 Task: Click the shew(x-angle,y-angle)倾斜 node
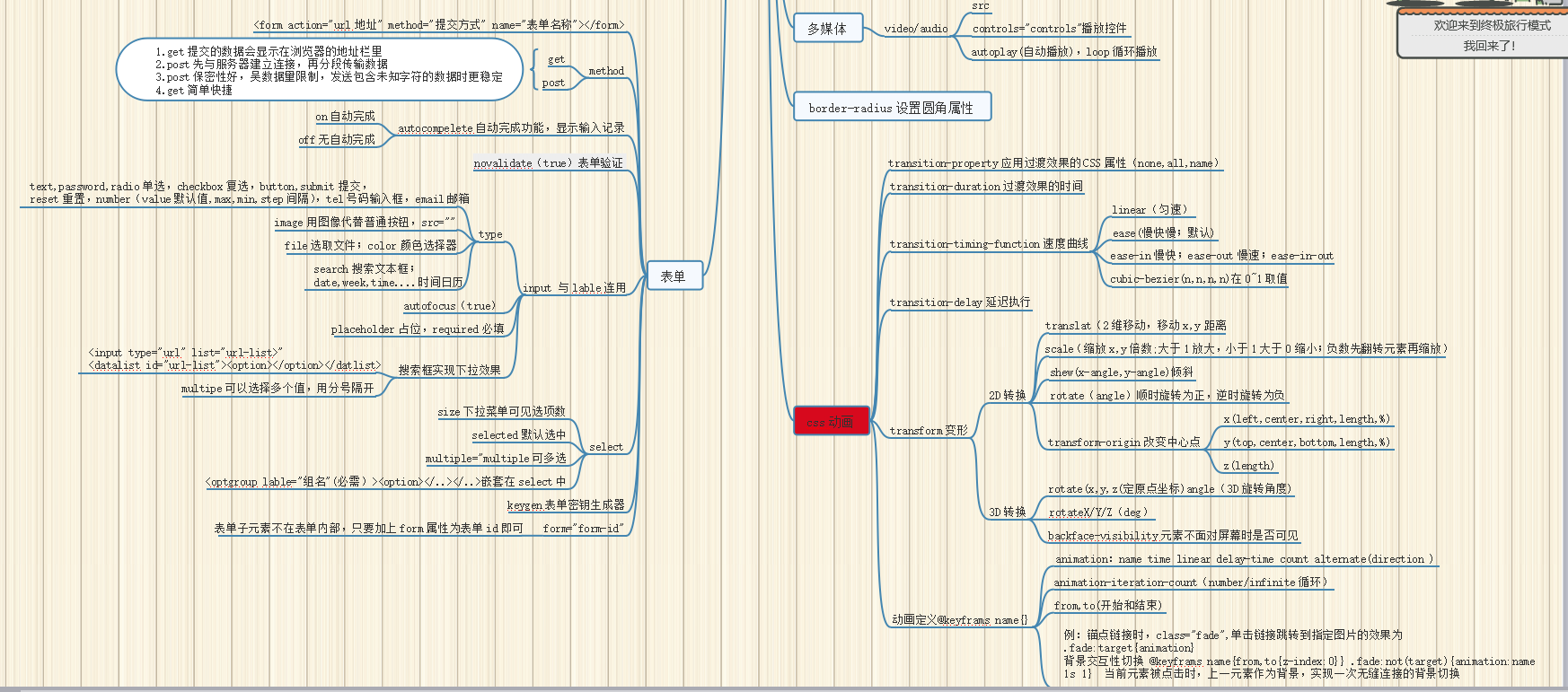pyautogui.click(x=1122, y=372)
